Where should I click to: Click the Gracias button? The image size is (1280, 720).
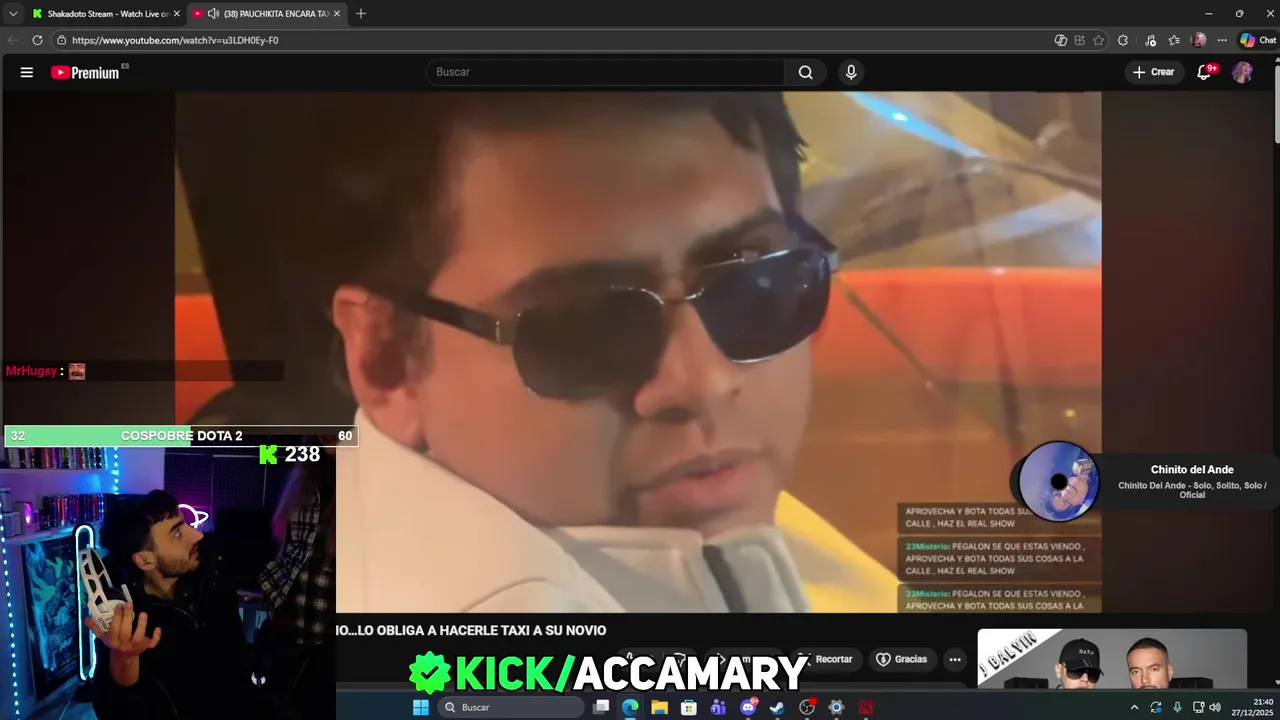click(902, 659)
